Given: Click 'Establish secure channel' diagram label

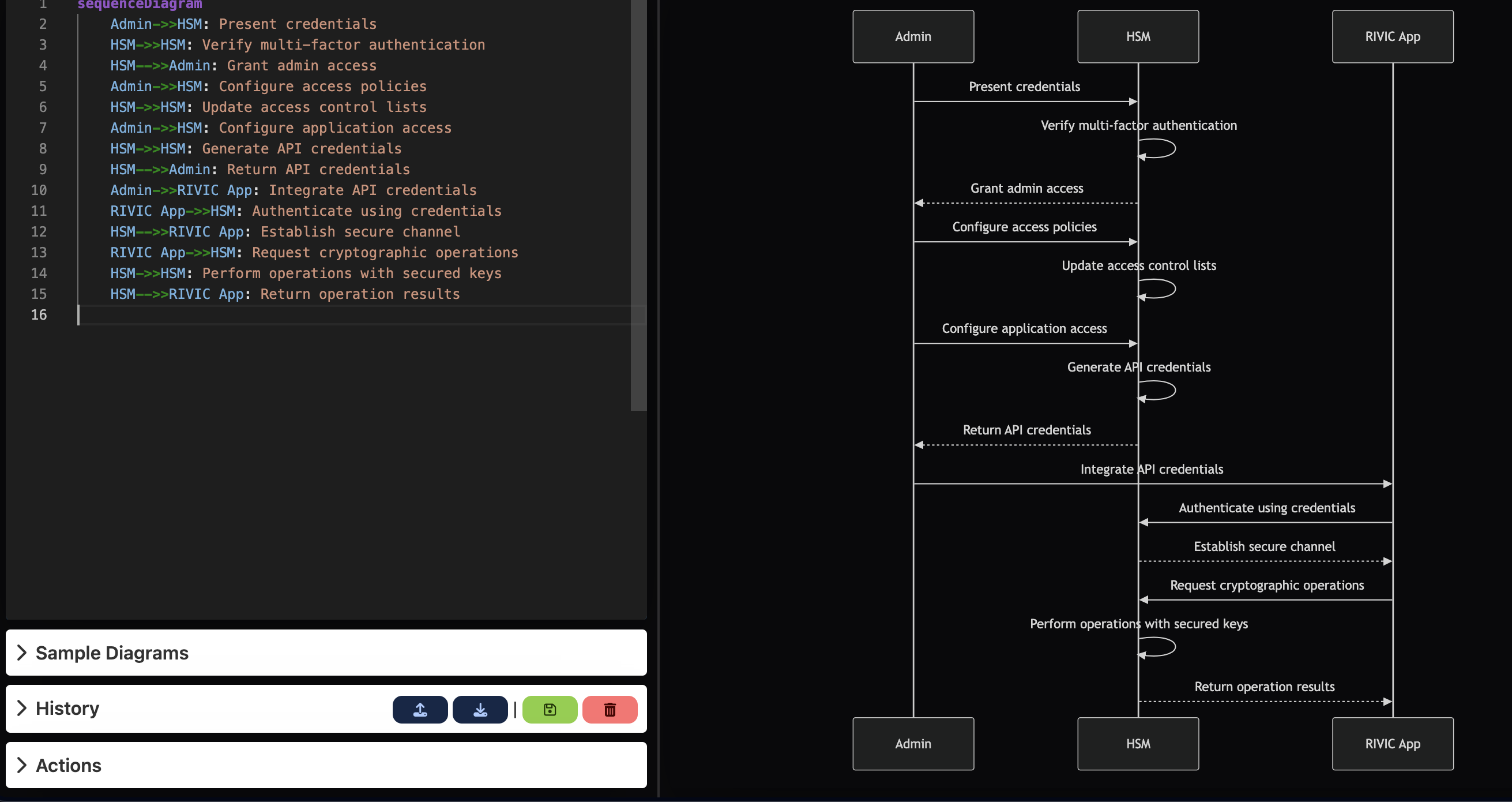Looking at the screenshot, I should coord(1264,546).
